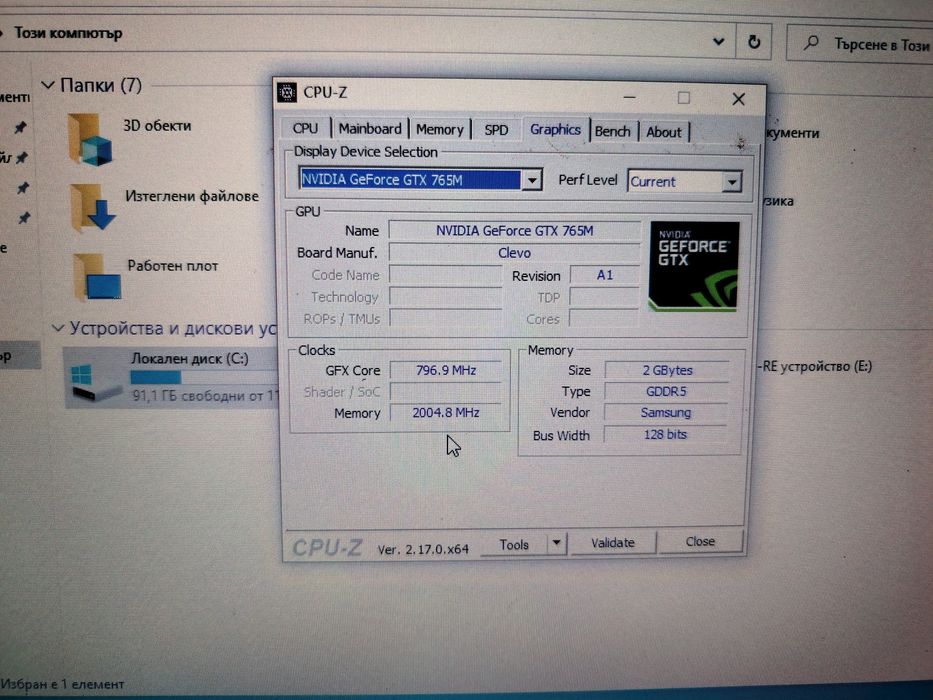Screen dimensions: 933x700
Task: Collapse Устройства и дискови section in Explorer
Action: point(58,328)
